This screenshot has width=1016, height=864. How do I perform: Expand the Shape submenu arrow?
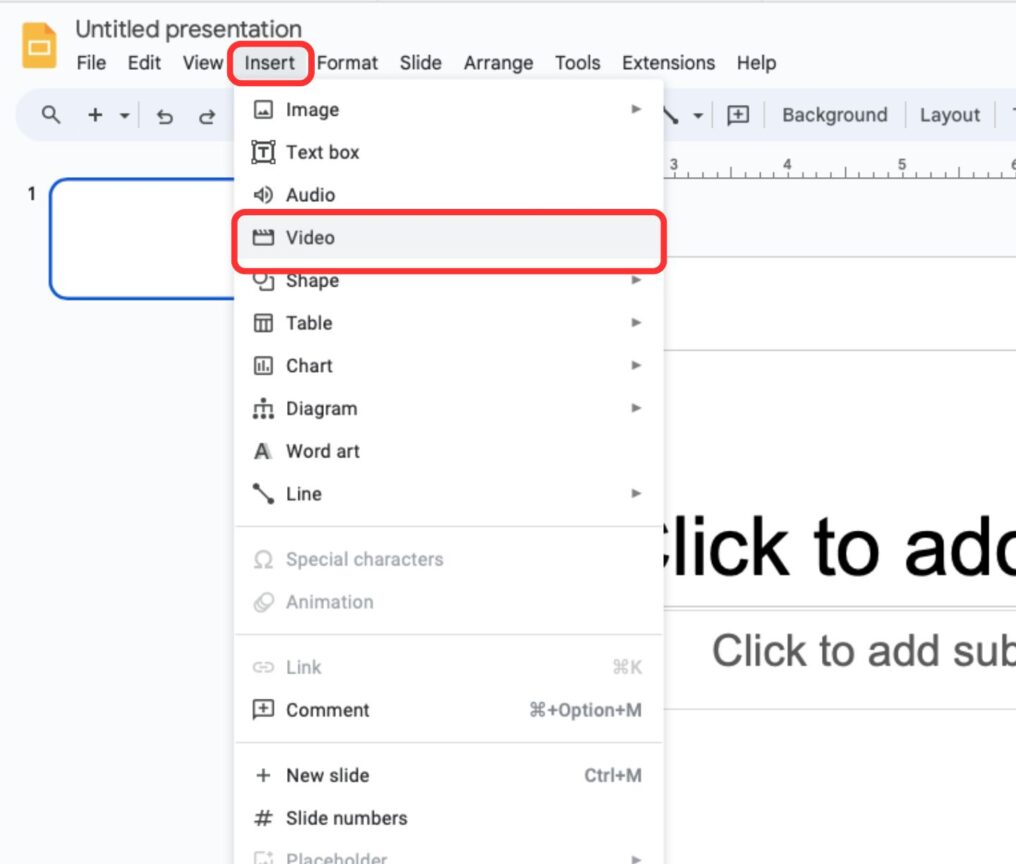click(636, 280)
